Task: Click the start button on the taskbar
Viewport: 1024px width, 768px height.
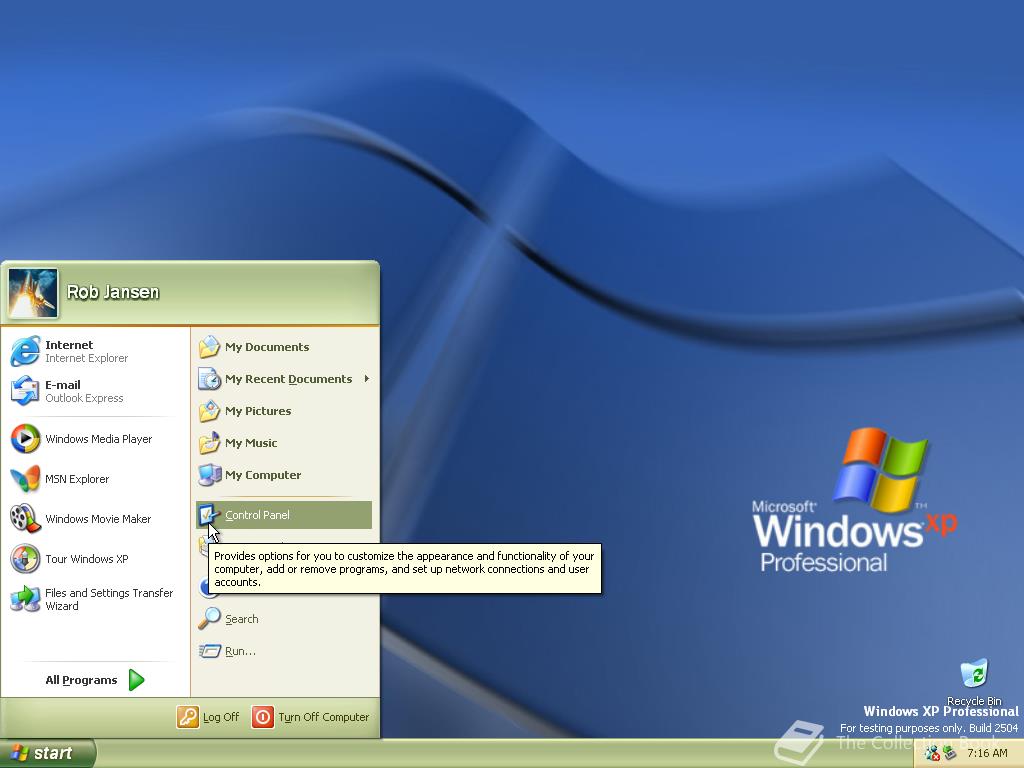Action: tap(48, 753)
